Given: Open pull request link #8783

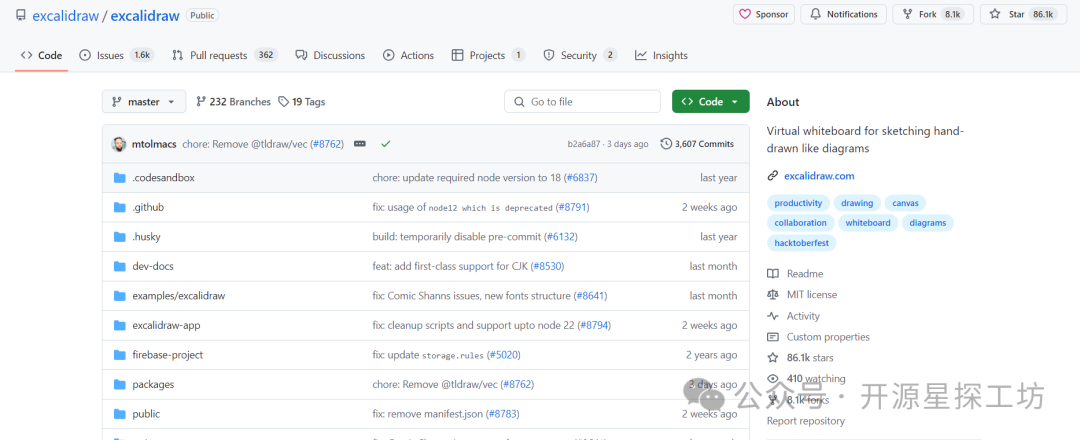Looking at the screenshot, I should click(x=503, y=415).
